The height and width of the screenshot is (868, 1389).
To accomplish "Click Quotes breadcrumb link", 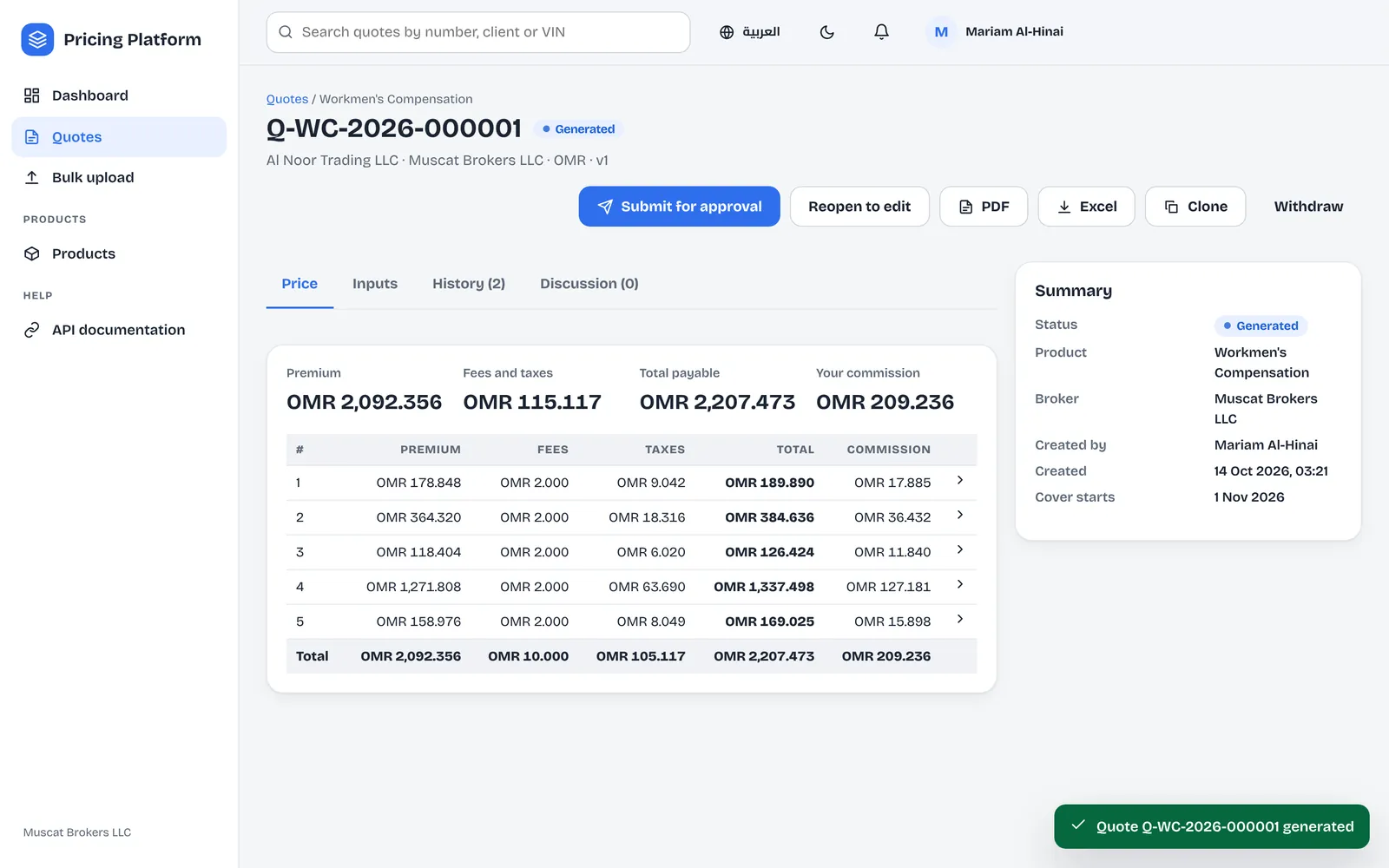I will pos(287,99).
